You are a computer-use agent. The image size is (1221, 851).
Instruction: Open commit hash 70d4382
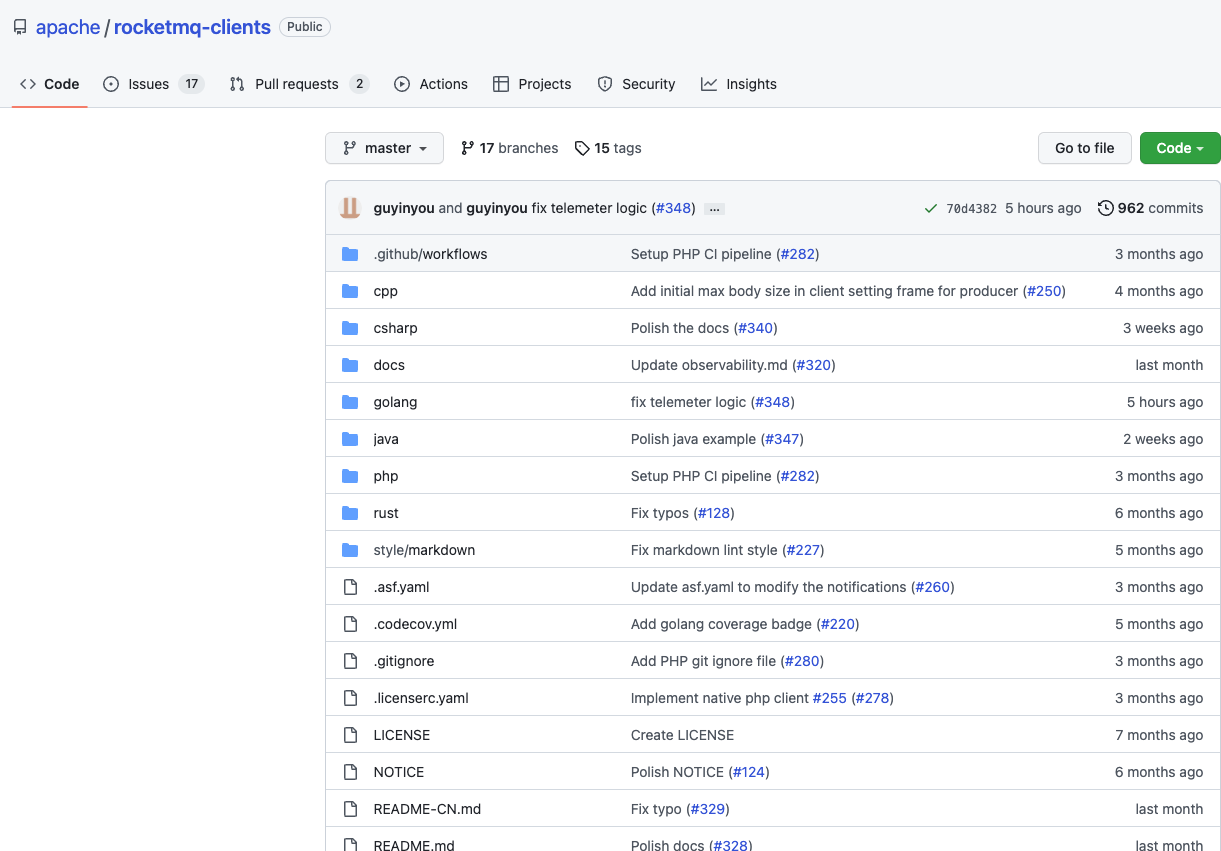971,208
